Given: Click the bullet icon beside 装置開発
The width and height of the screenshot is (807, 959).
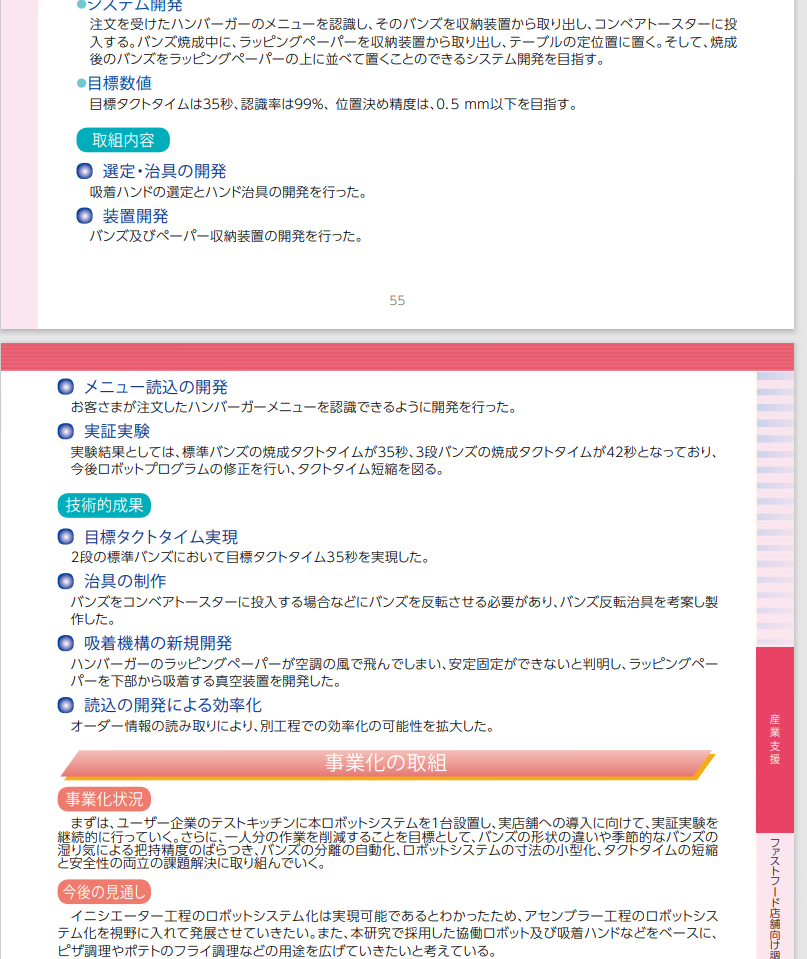Looking at the screenshot, I should pyautogui.click(x=84, y=216).
